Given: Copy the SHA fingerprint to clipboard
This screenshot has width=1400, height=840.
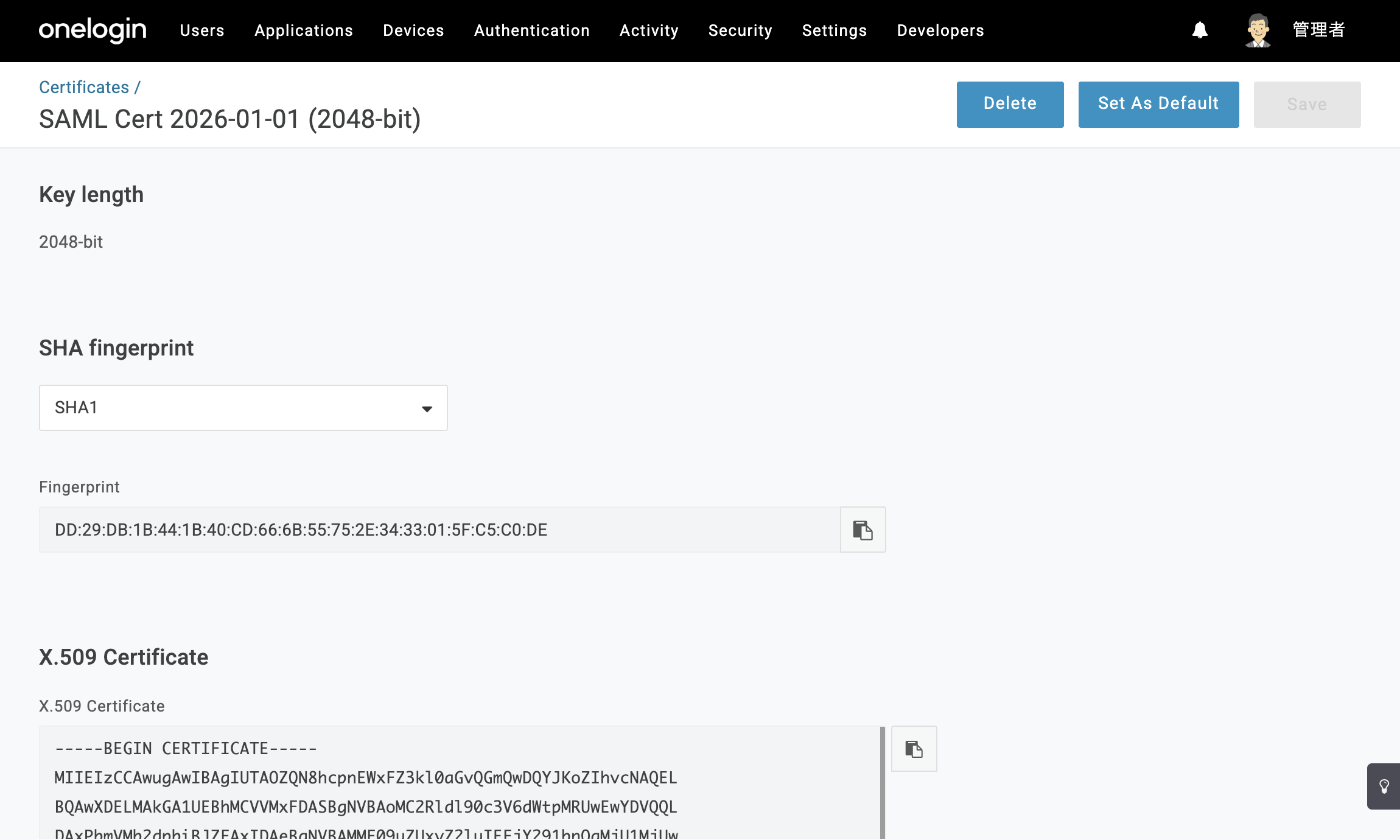Looking at the screenshot, I should click(863, 530).
